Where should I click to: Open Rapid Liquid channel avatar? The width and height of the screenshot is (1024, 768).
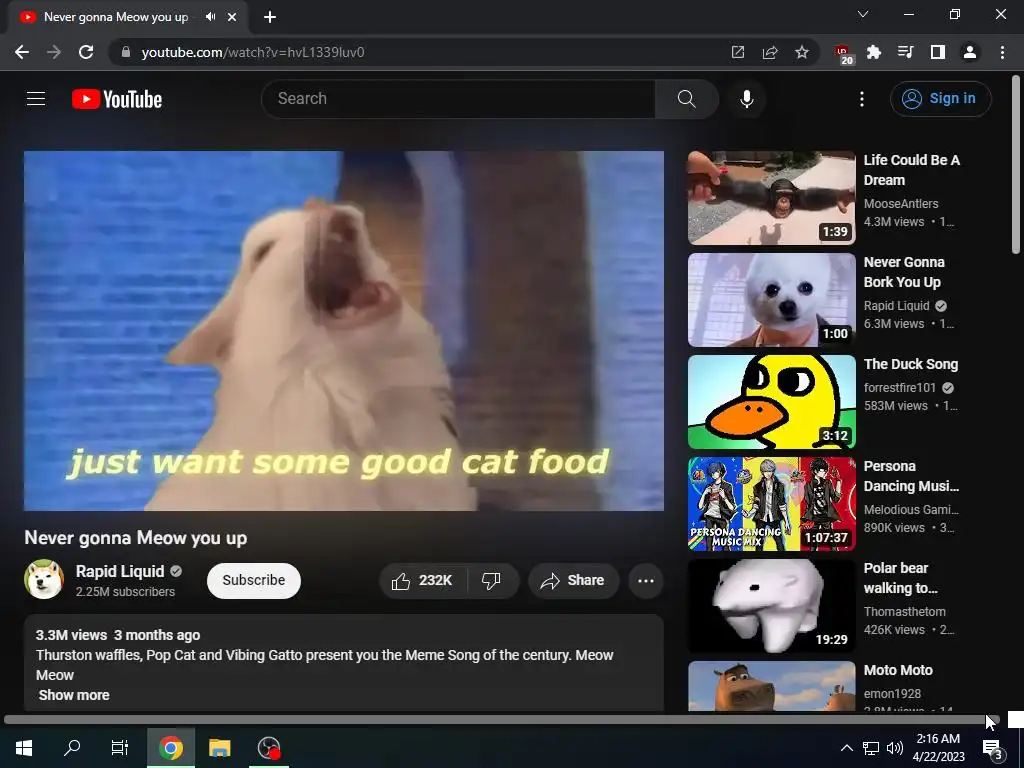pyautogui.click(x=44, y=579)
